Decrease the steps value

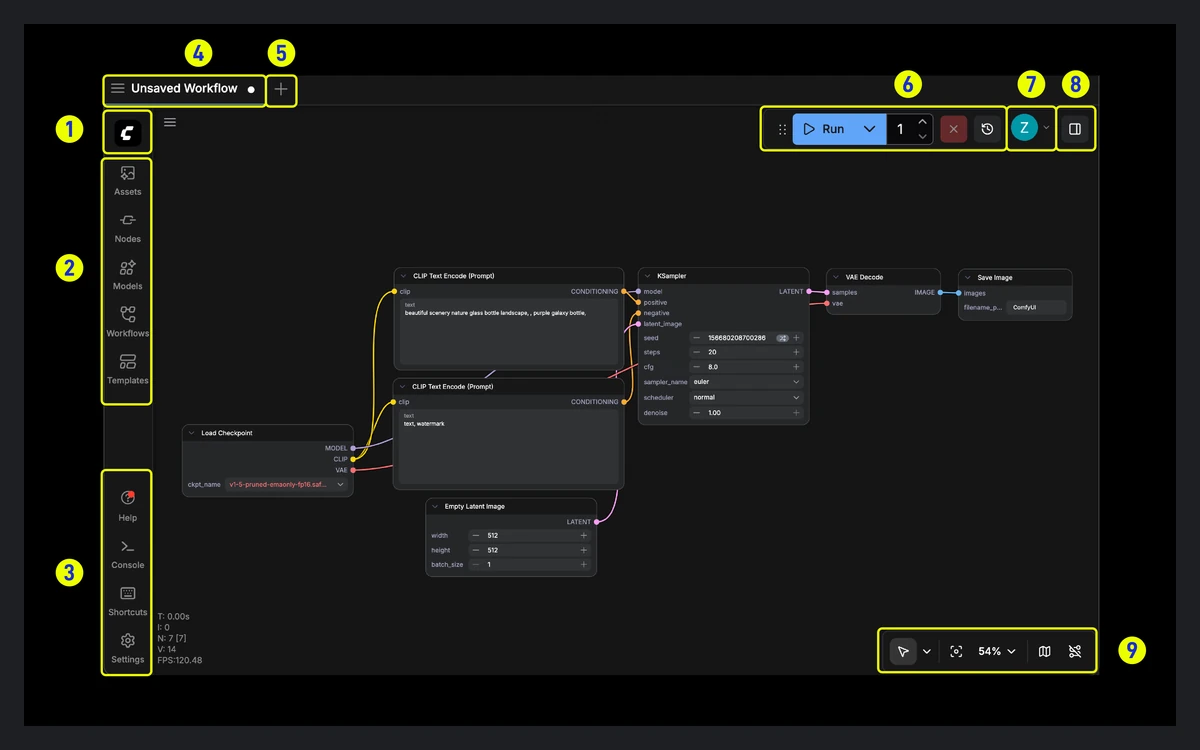tap(697, 352)
